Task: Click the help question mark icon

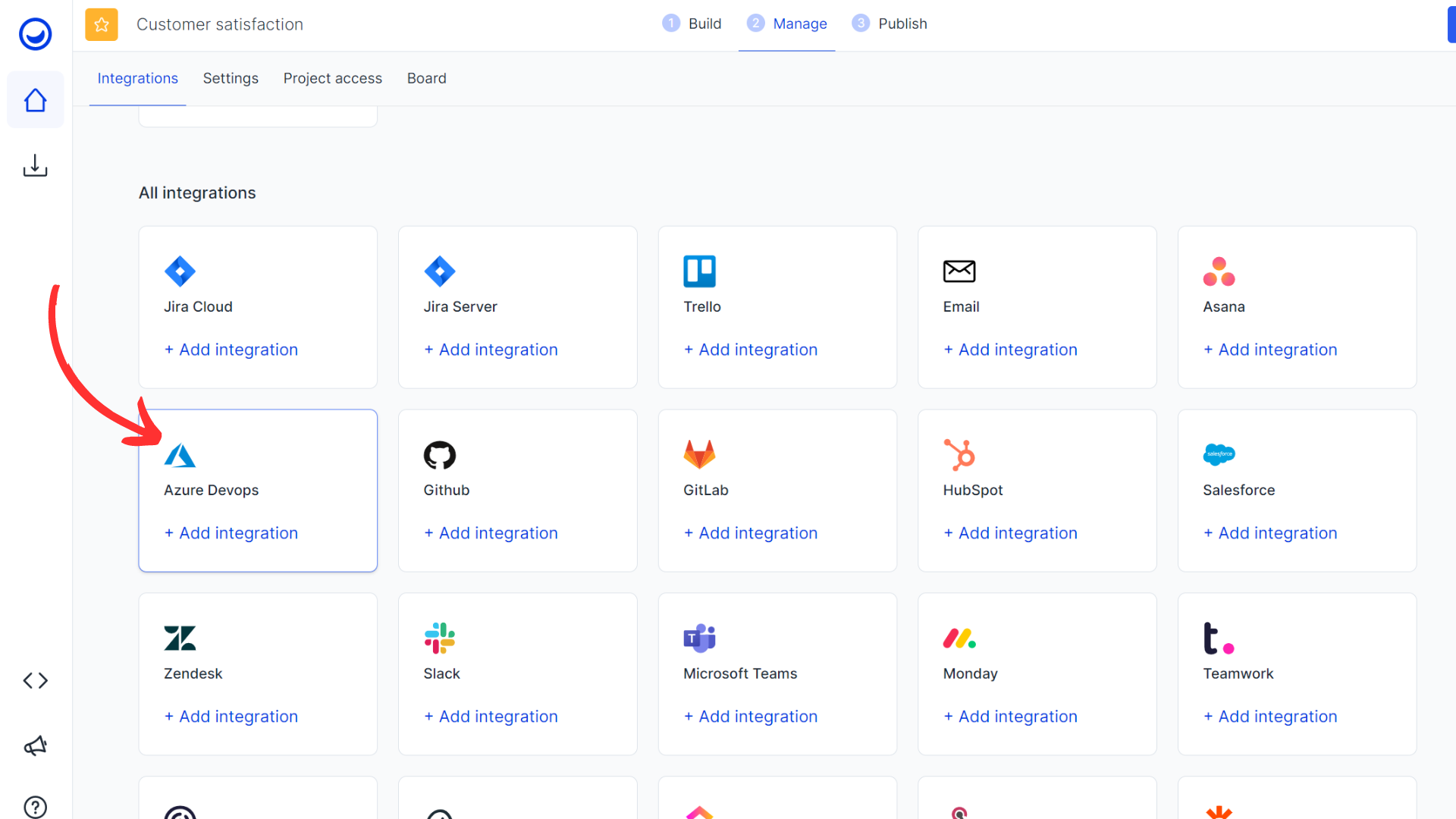Action: 35,807
